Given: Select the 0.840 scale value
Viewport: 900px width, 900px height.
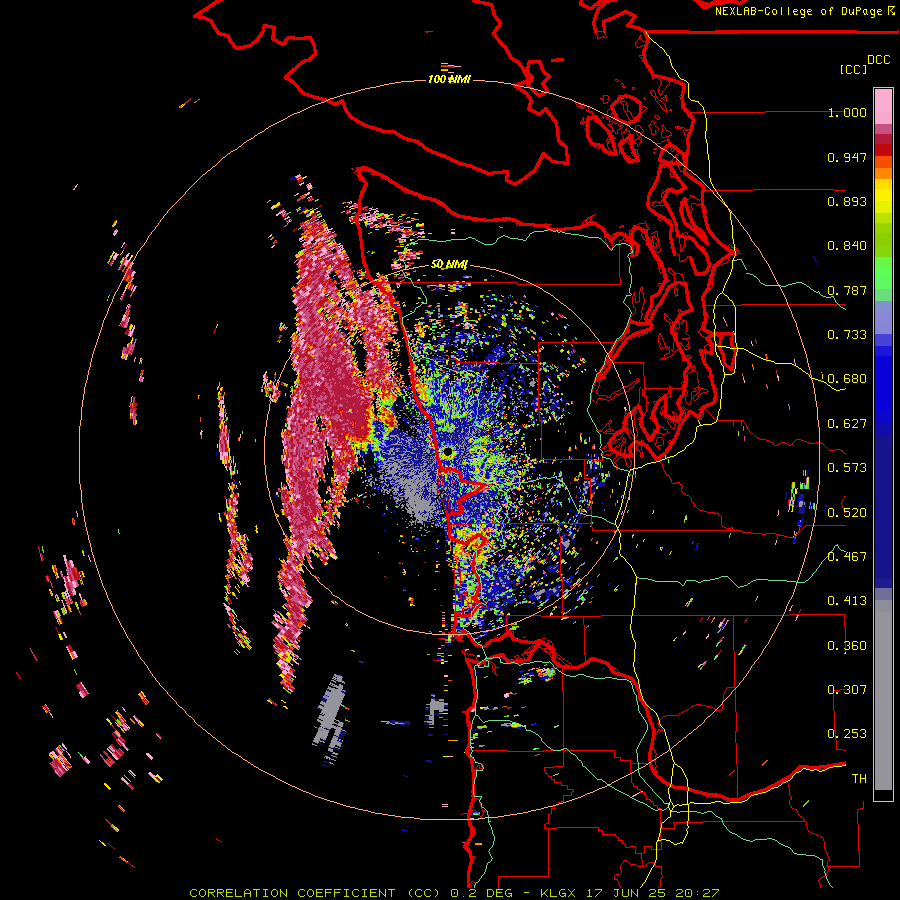Looking at the screenshot, I should [847, 246].
